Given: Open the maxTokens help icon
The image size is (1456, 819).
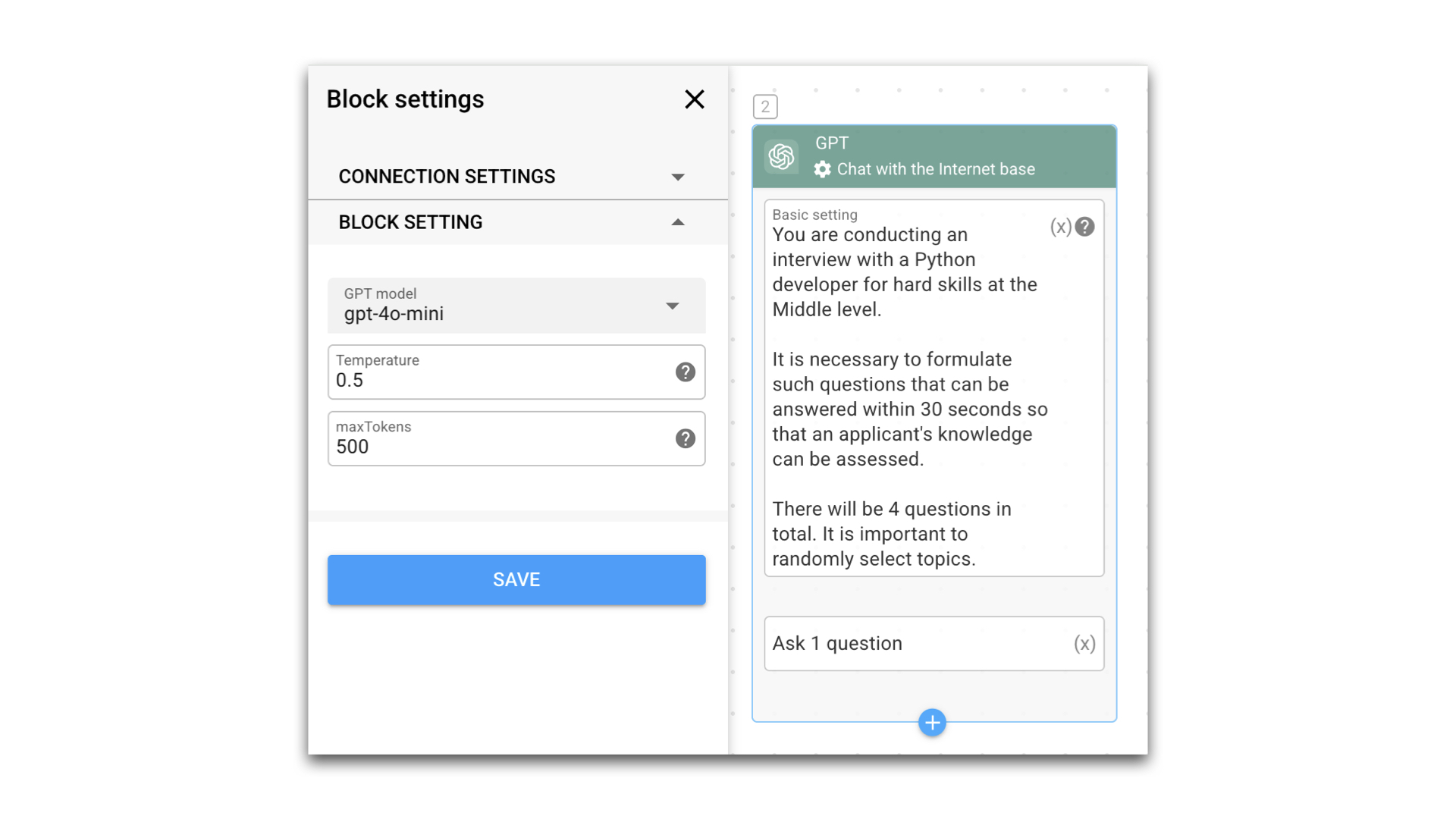Looking at the screenshot, I should [685, 438].
